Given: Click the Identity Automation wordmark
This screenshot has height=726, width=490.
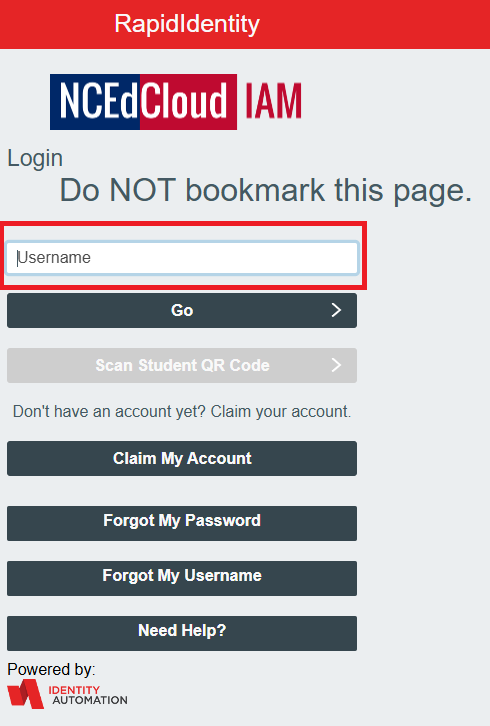Looking at the screenshot, I should [88, 695].
